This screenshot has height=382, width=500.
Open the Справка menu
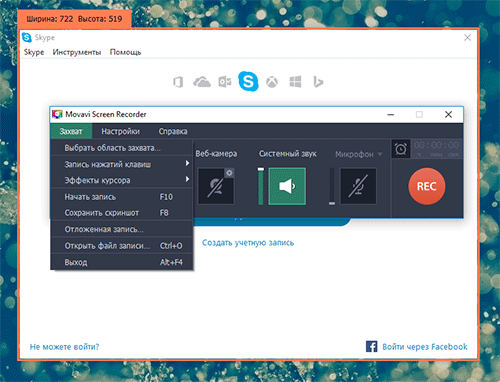[x=173, y=131]
